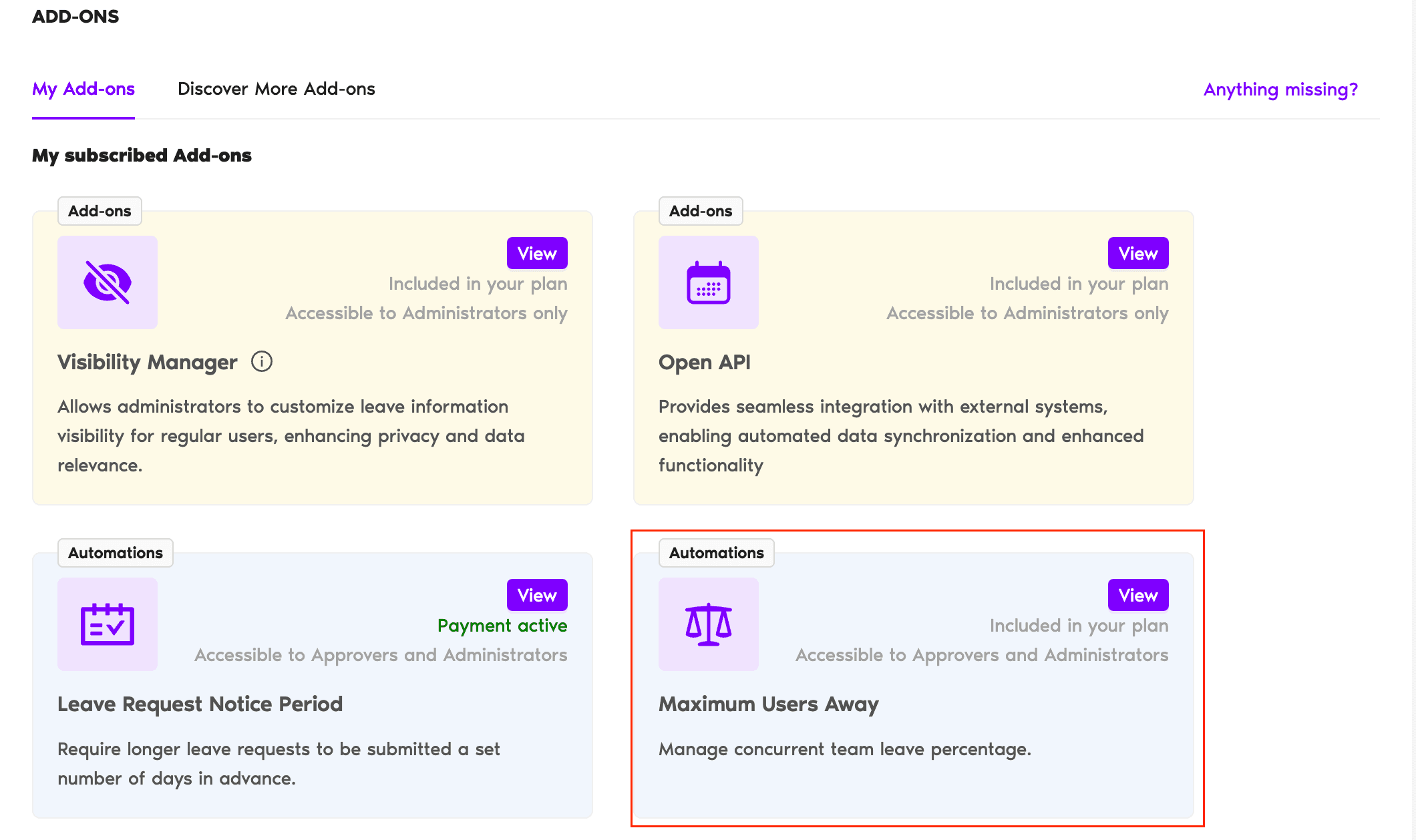The width and height of the screenshot is (1416, 840).
Task: Click Add-ons tag on Visibility Manager card
Action: 100,211
